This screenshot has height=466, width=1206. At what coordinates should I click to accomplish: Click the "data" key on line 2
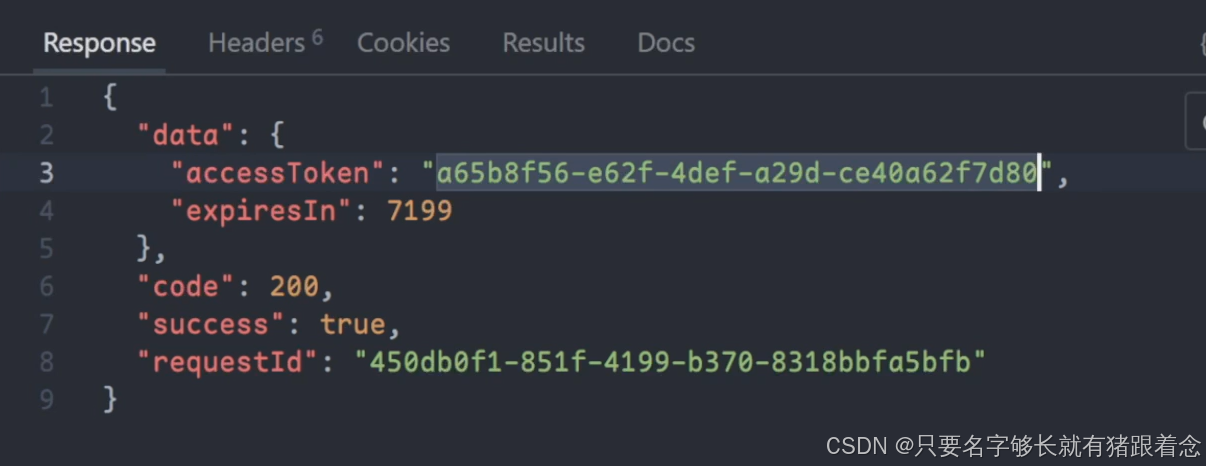[x=185, y=135]
